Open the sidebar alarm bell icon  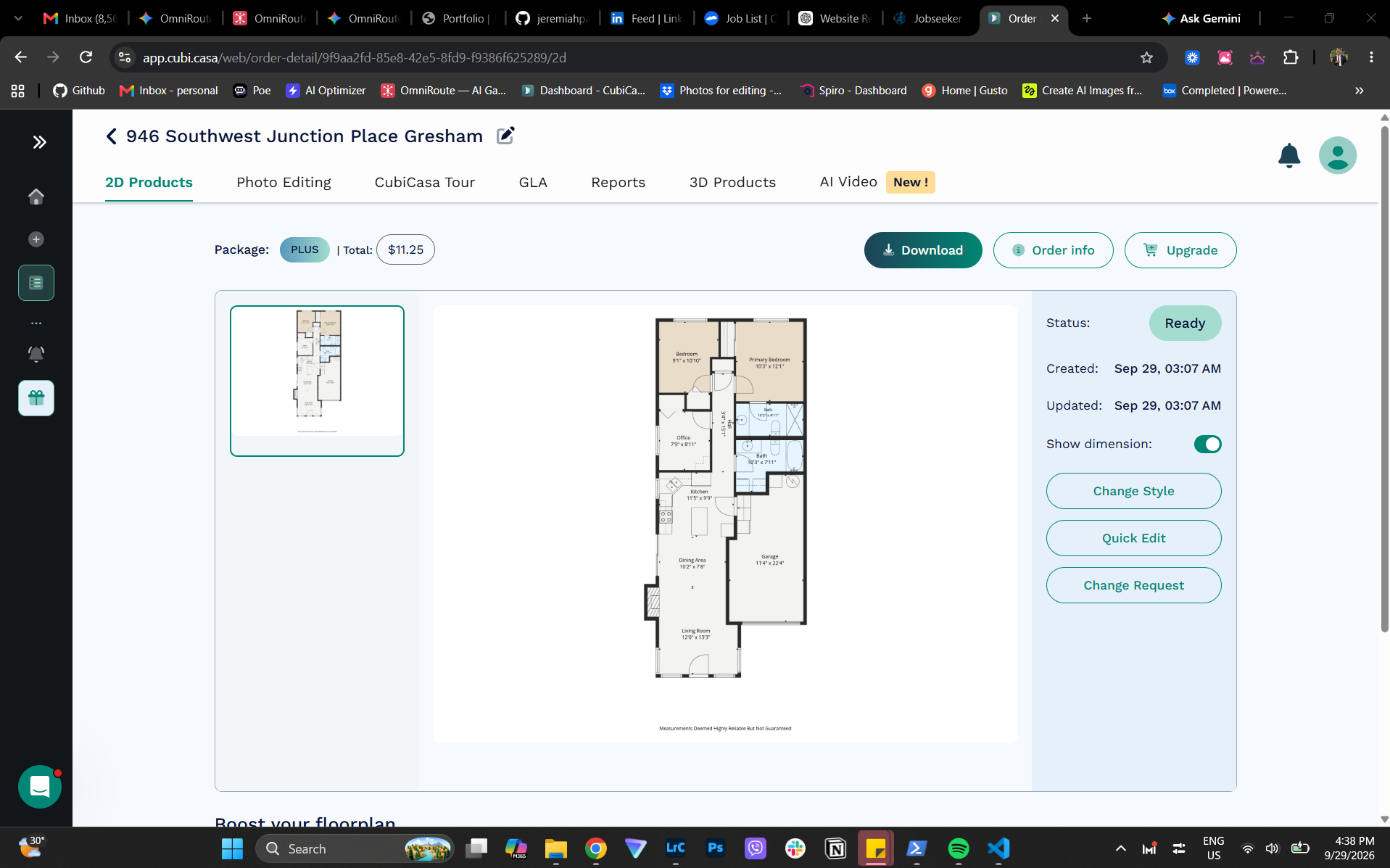[36, 354]
